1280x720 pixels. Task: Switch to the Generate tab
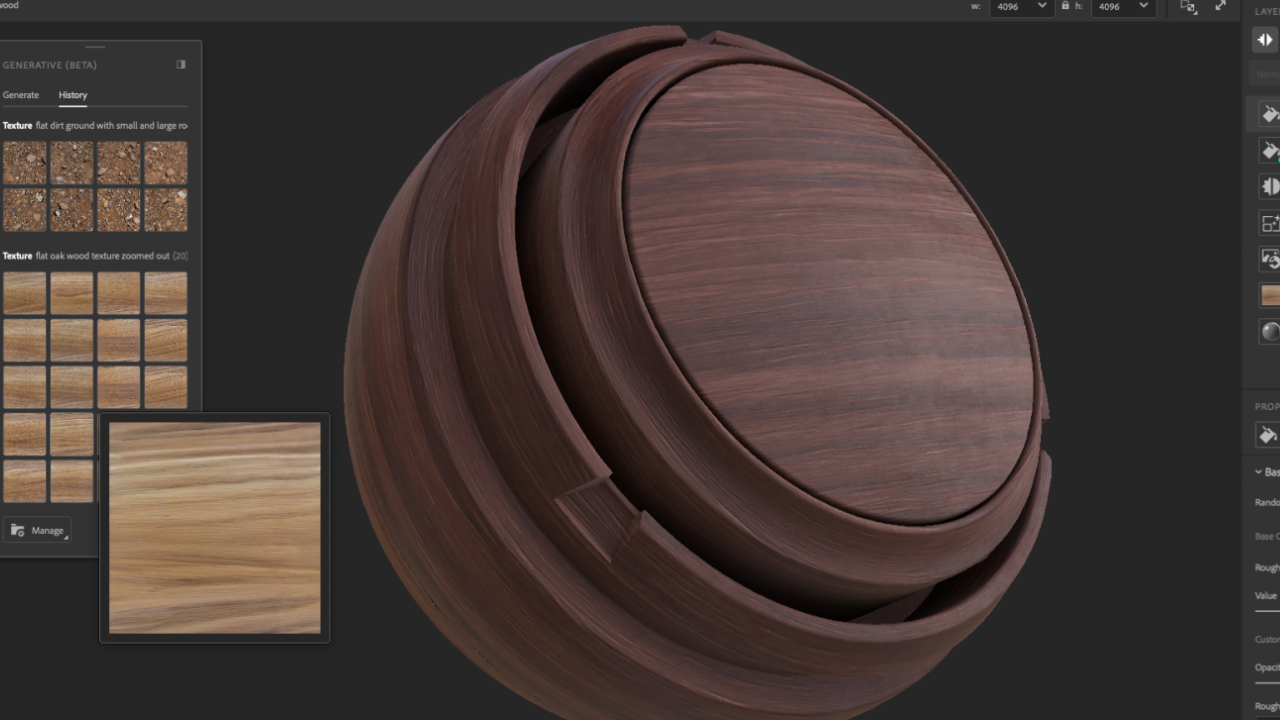[21, 94]
